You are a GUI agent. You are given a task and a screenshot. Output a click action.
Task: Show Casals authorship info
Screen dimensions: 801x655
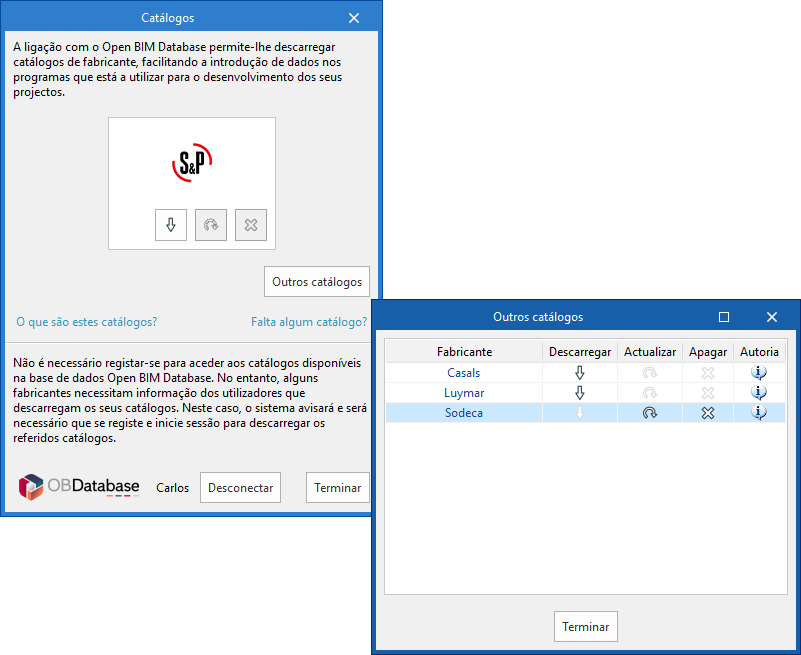759,372
